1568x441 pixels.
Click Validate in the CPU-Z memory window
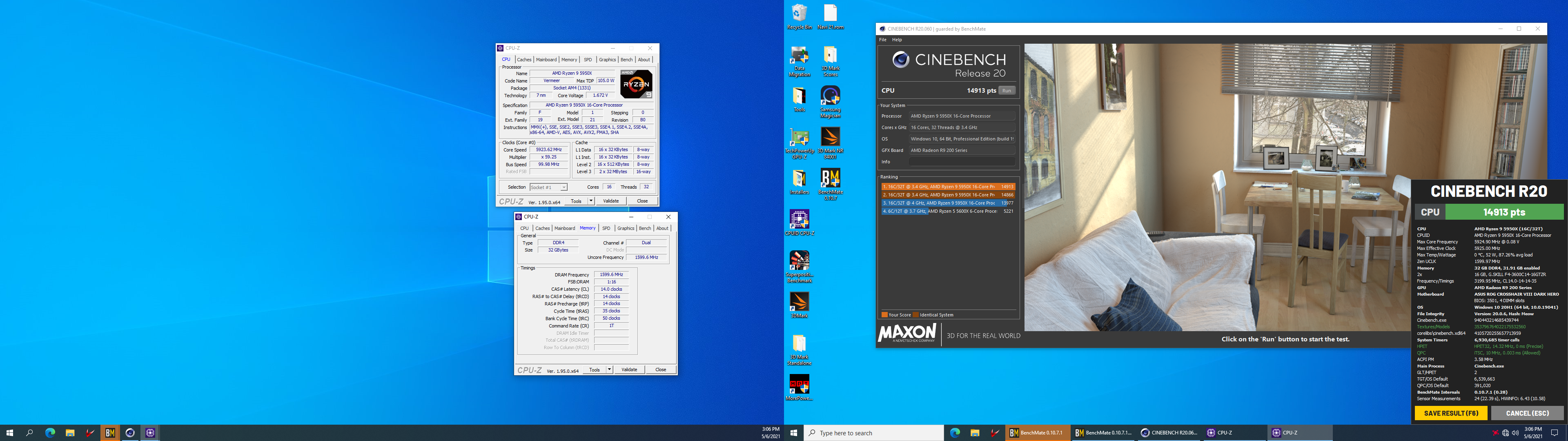tap(629, 370)
